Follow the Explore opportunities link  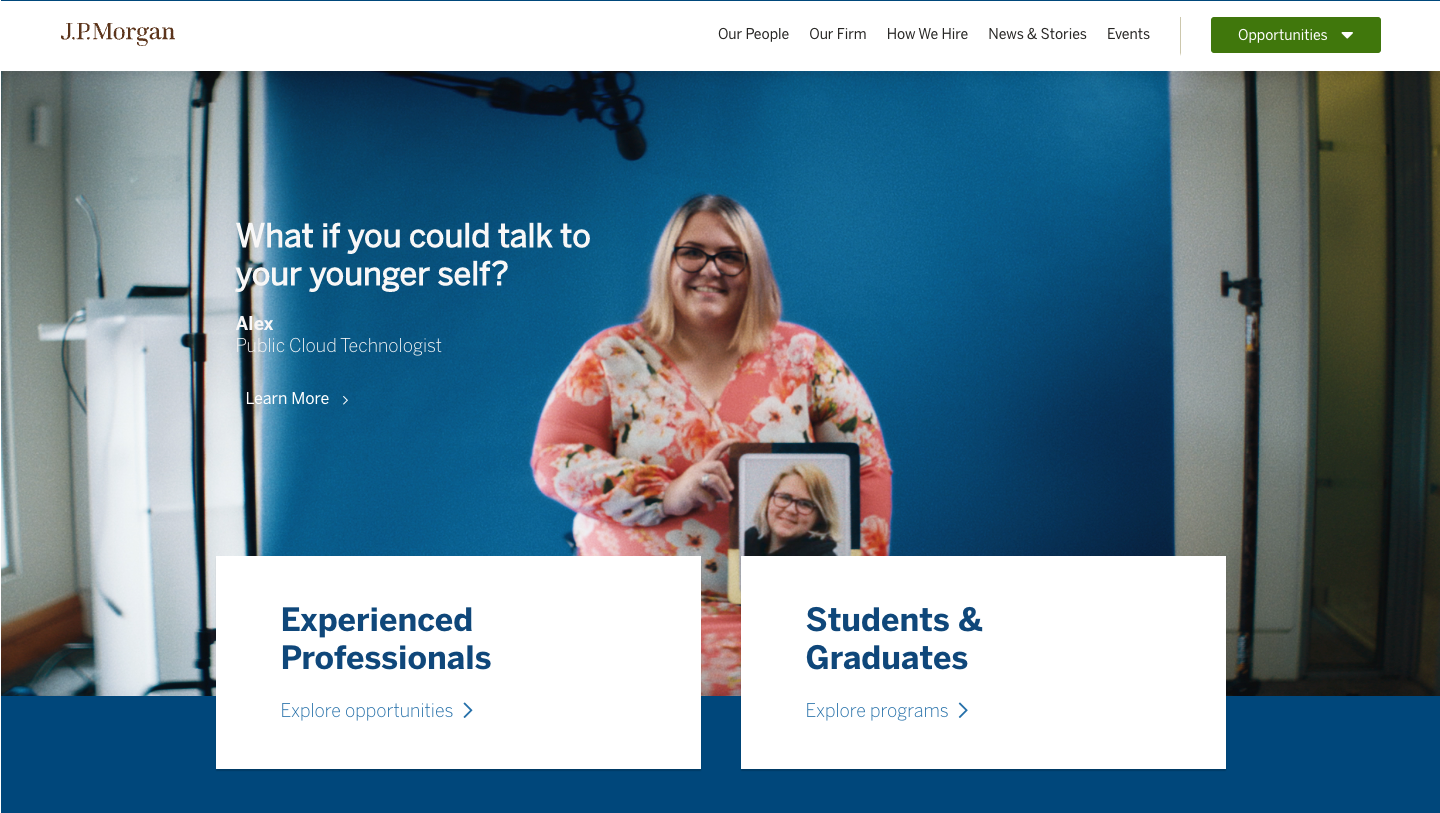click(x=366, y=711)
